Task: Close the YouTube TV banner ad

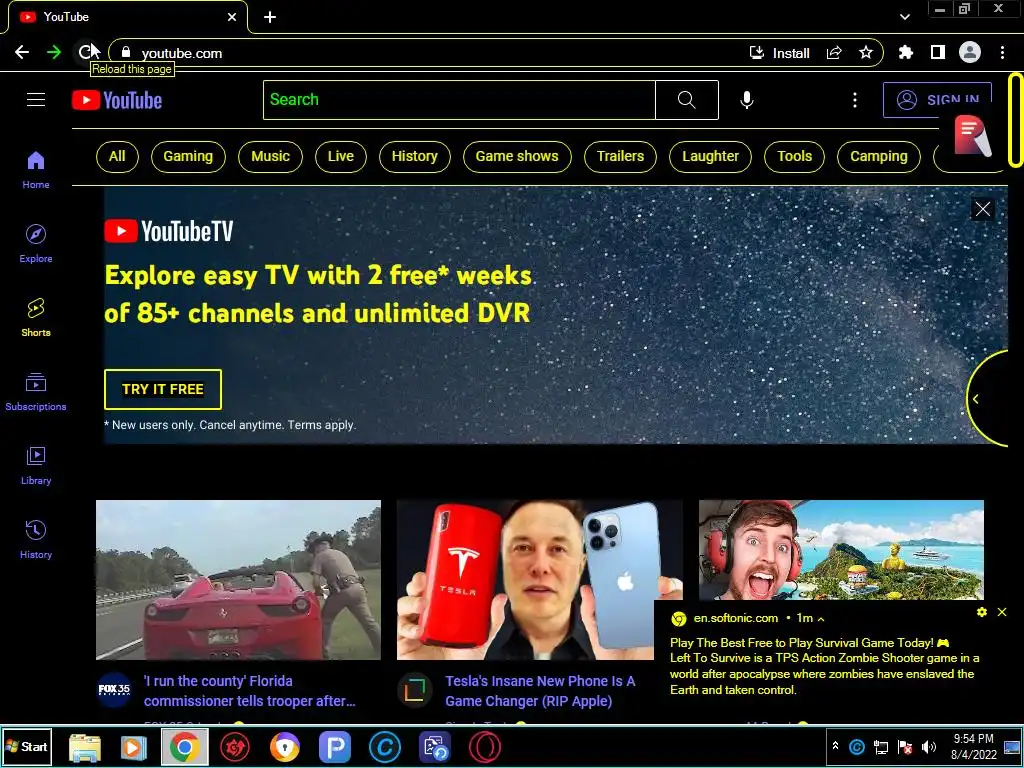Action: click(983, 209)
